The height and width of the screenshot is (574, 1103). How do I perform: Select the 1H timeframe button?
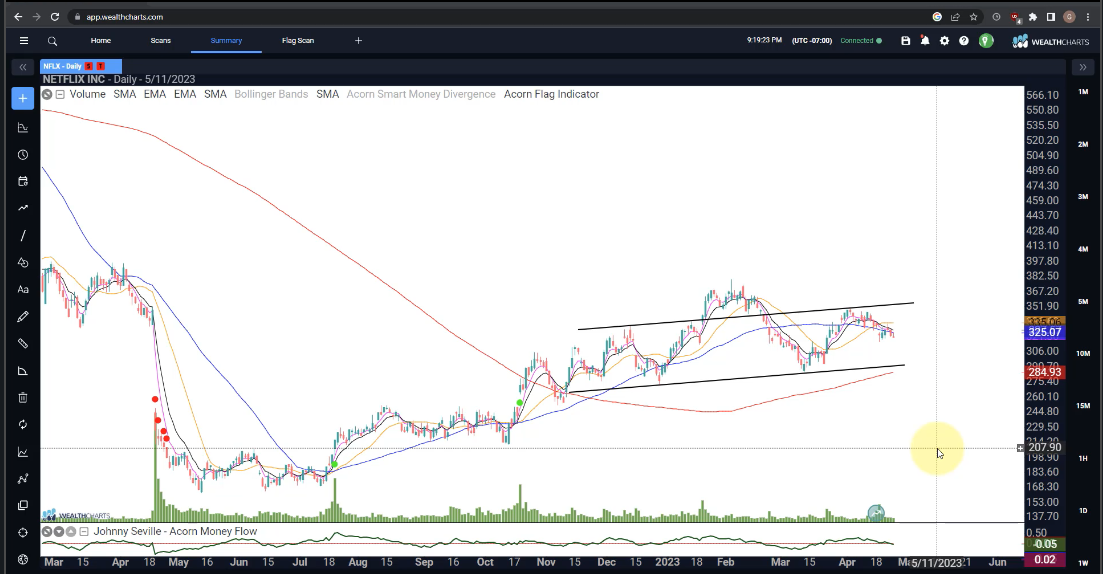click(1083, 459)
